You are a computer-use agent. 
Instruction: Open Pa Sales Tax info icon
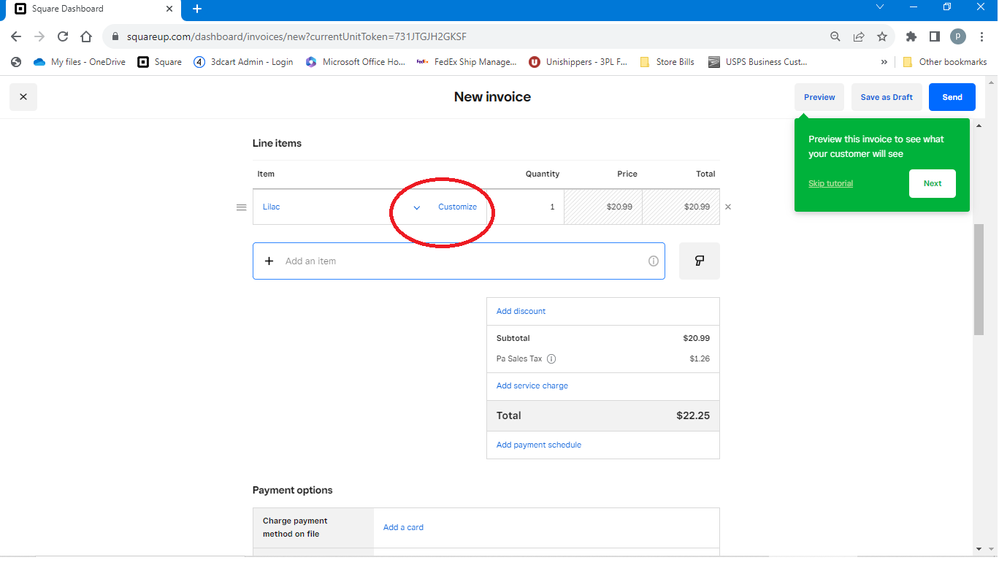coord(551,359)
